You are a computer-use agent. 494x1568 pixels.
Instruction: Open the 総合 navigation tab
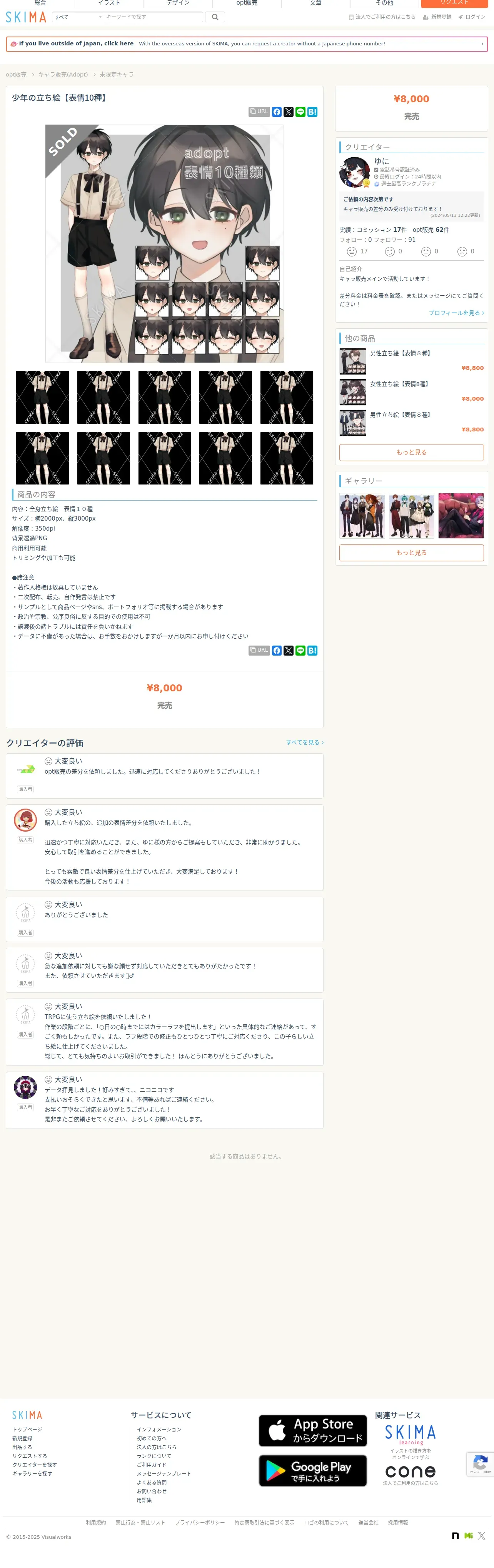coord(40,3)
